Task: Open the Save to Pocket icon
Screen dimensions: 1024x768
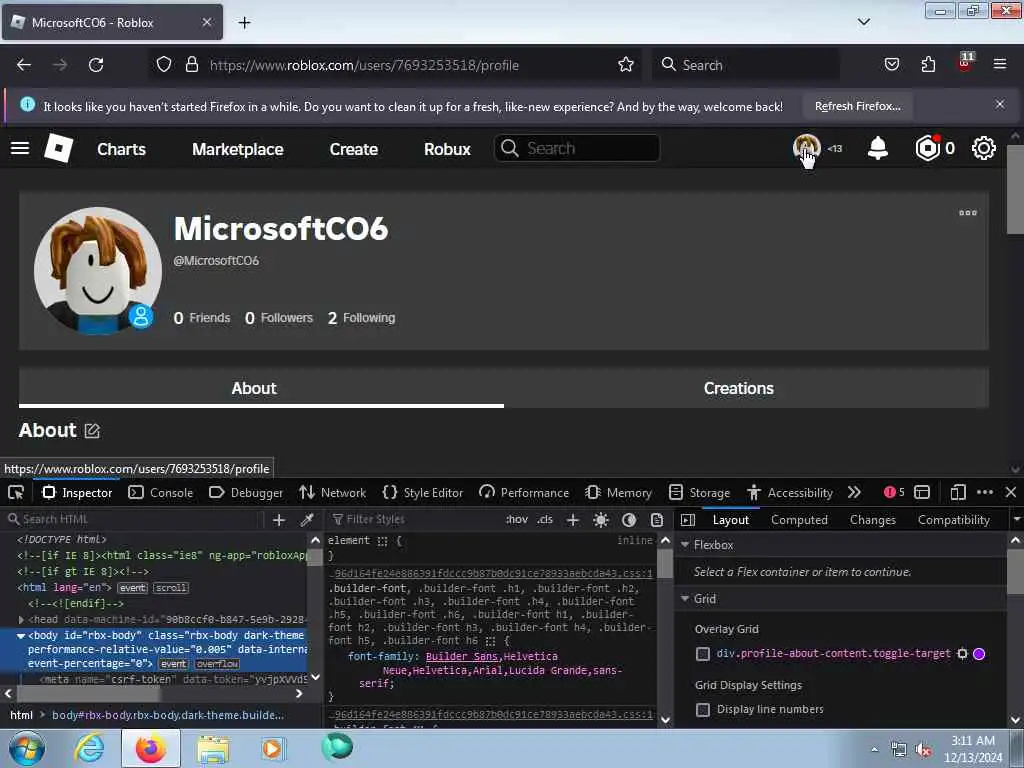Action: tap(891, 65)
